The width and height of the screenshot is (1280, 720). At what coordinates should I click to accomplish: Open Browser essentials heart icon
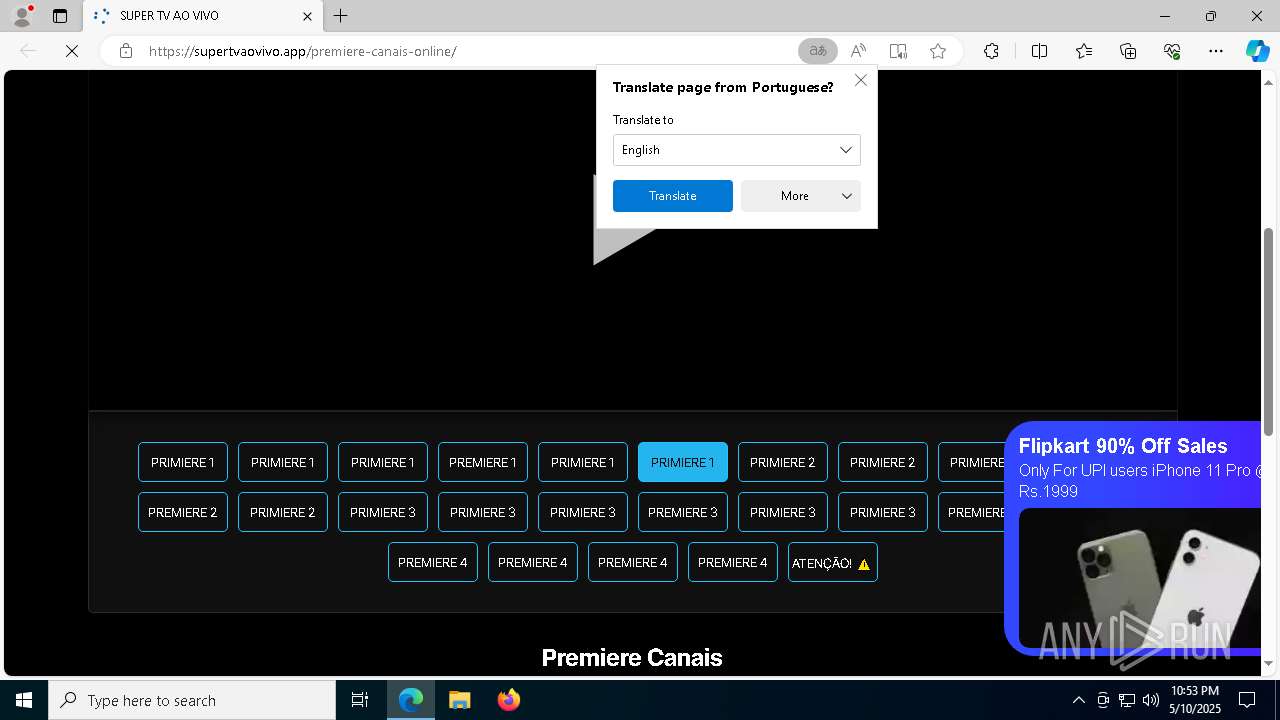(x=1172, y=51)
